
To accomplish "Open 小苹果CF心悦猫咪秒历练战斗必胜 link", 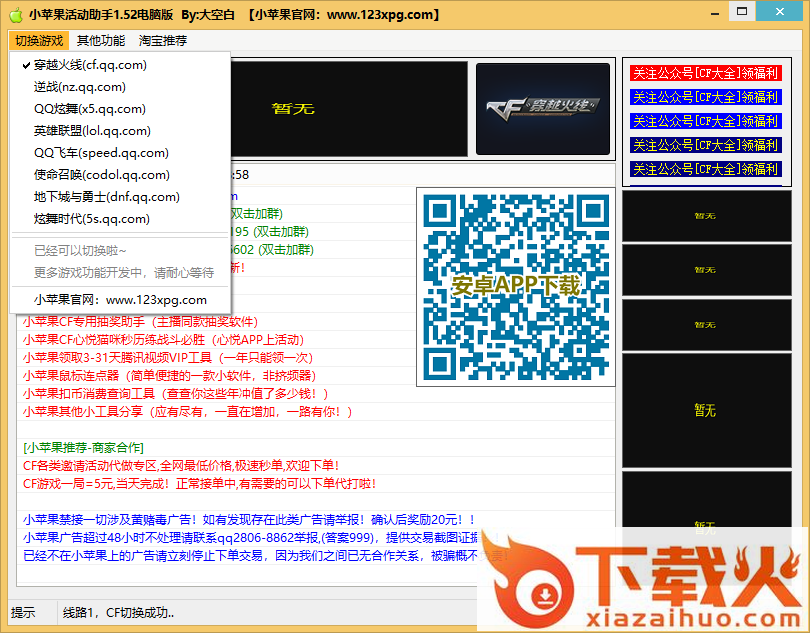I will click(163, 340).
